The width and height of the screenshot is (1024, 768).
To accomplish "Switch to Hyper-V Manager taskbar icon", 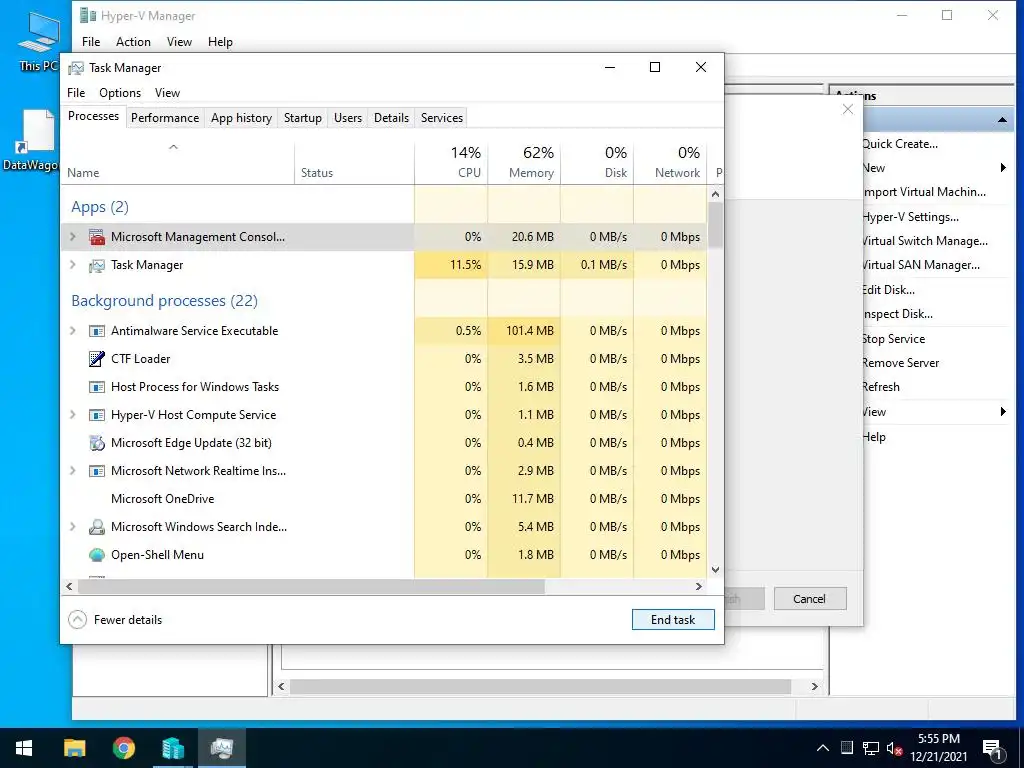I will pyautogui.click(x=173, y=748).
